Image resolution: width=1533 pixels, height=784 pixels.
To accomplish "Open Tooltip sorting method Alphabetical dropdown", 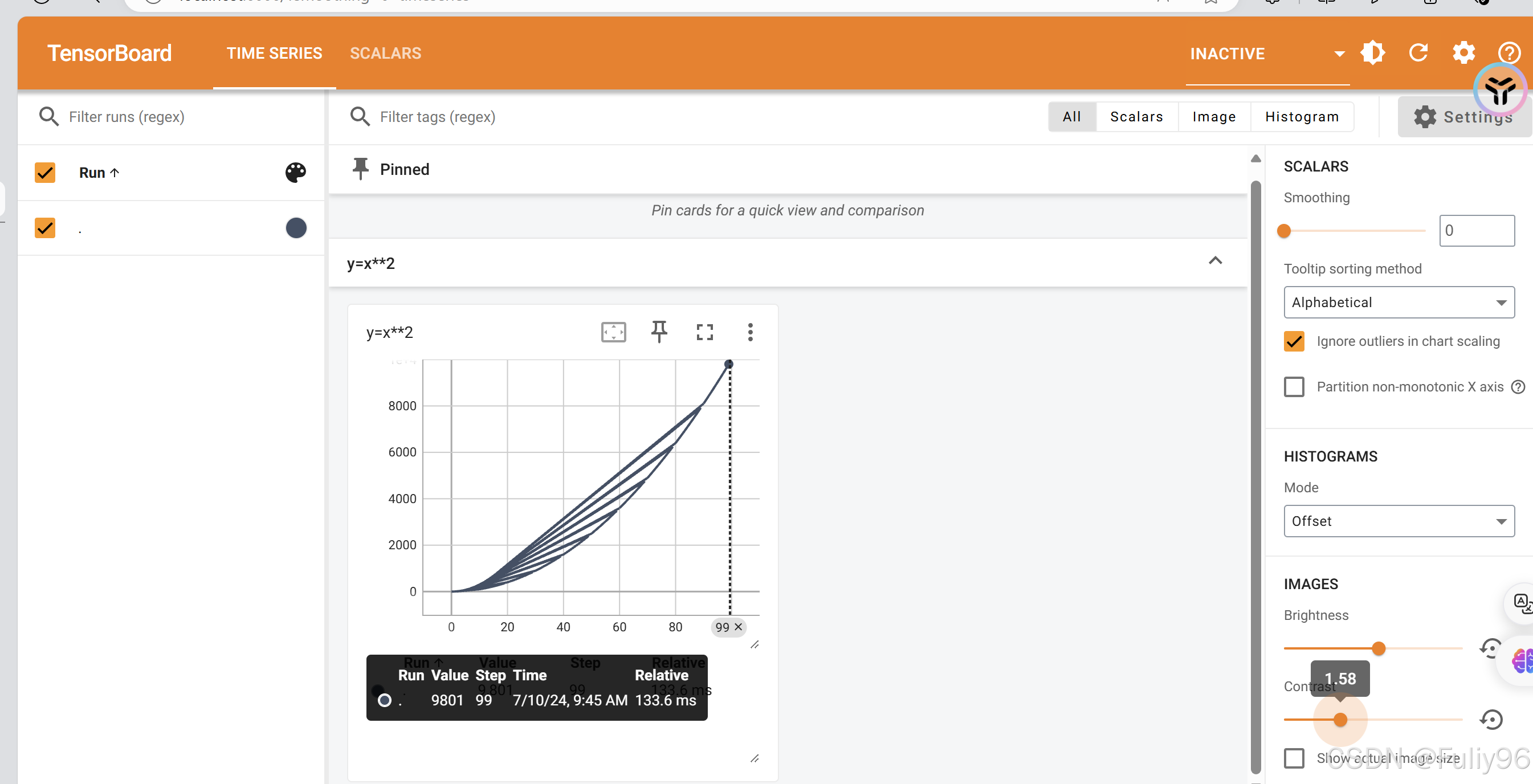I will coord(1399,303).
